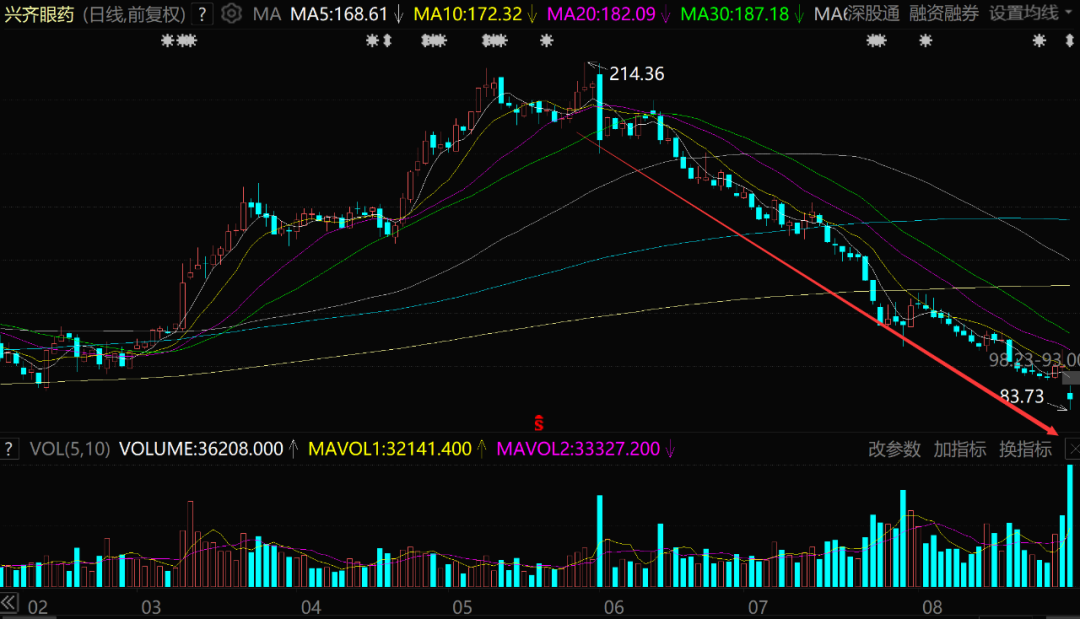Click the MA5:168.61 value
The image size is (1080, 619).
[339, 14]
